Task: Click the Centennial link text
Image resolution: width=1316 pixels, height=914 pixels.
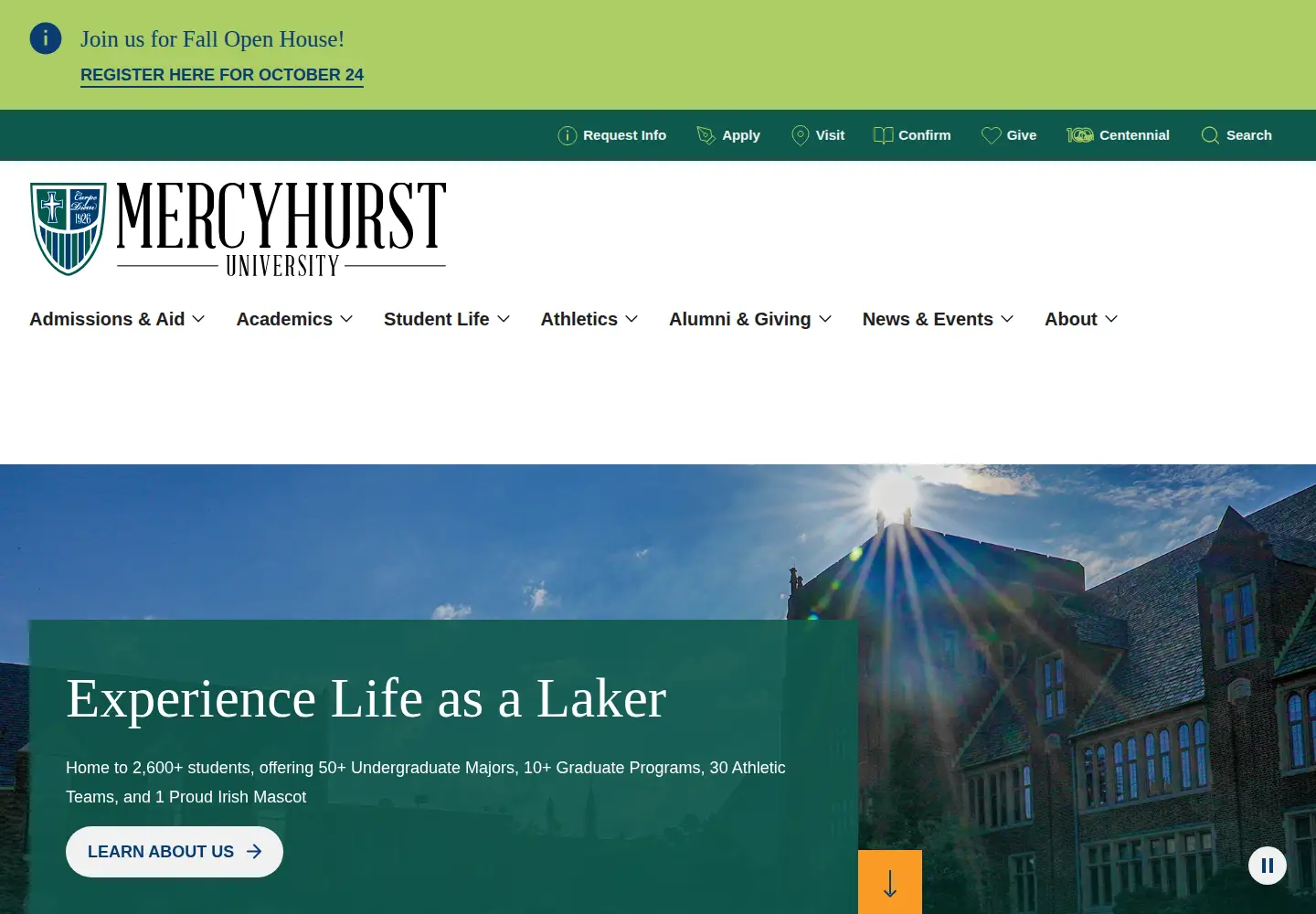Action: 1134,135
